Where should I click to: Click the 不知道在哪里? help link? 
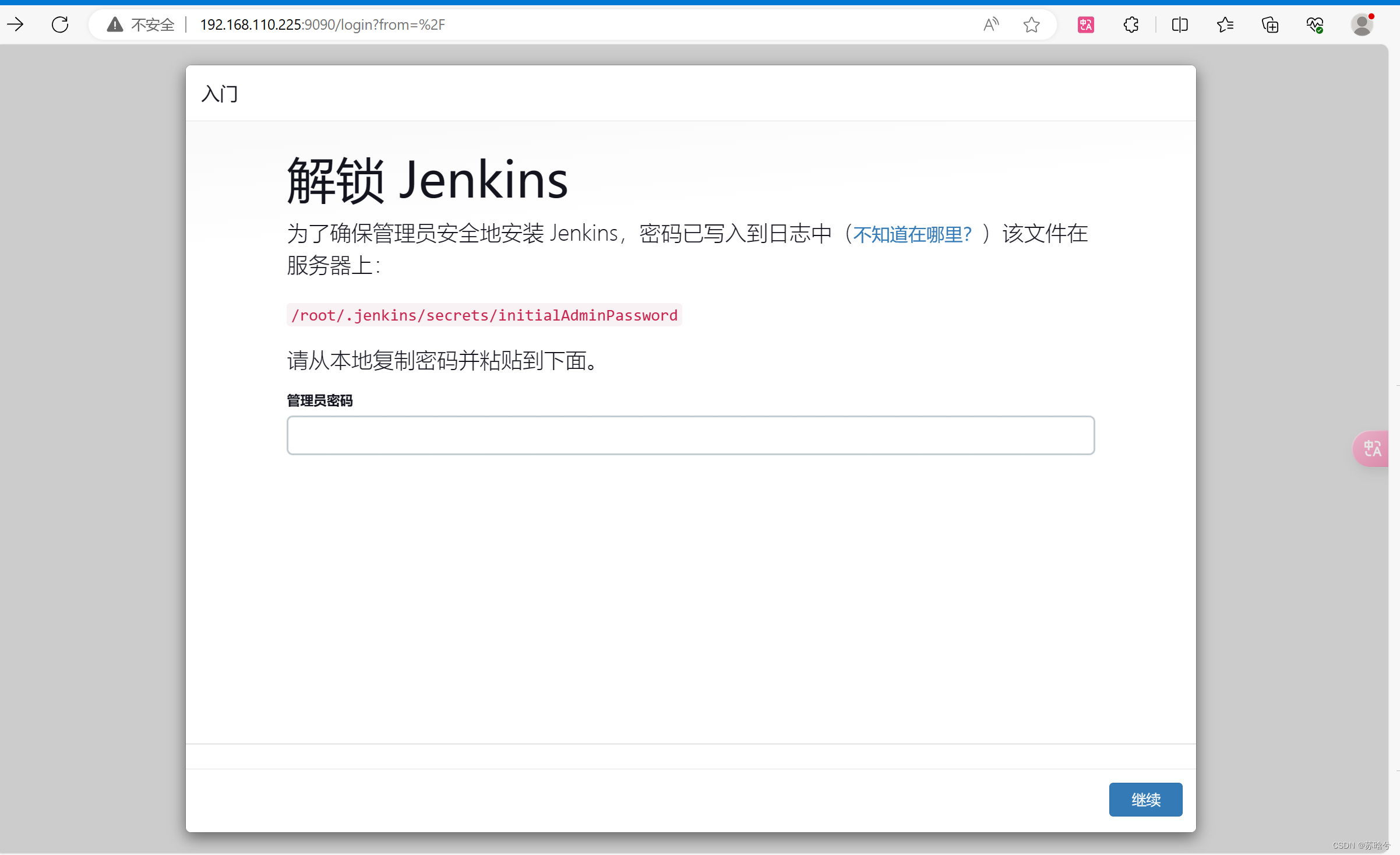point(912,234)
